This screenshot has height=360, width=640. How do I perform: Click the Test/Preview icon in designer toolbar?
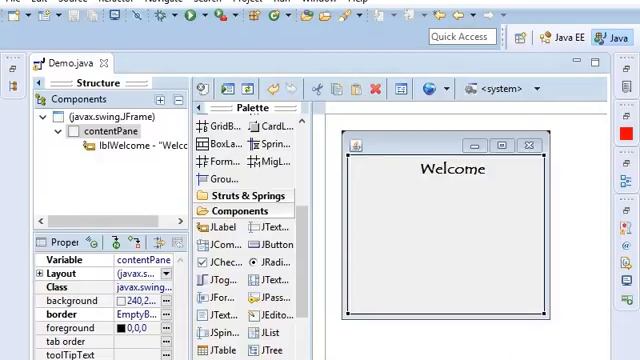[228, 89]
